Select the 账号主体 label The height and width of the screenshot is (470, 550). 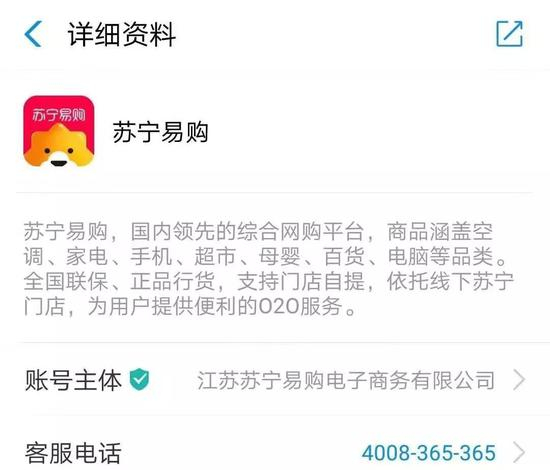tap(73, 380)
